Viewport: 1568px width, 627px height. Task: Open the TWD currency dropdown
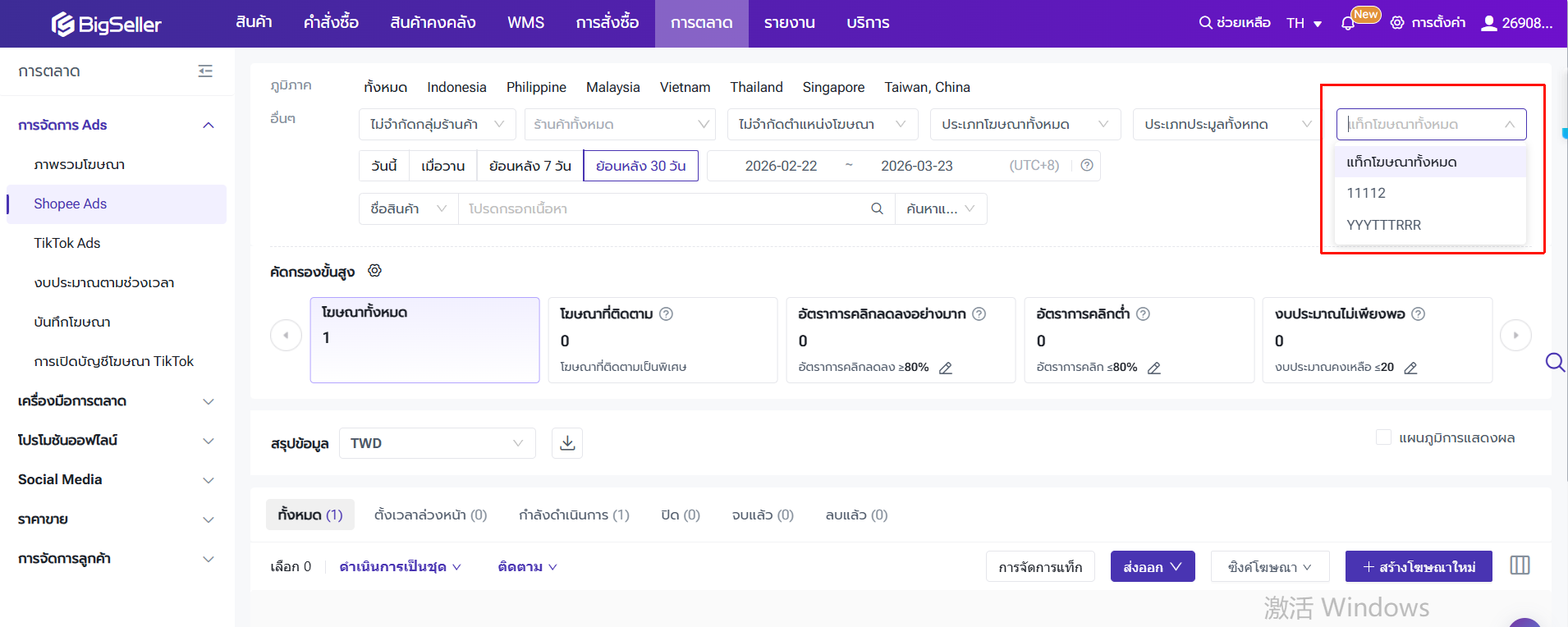437,443
